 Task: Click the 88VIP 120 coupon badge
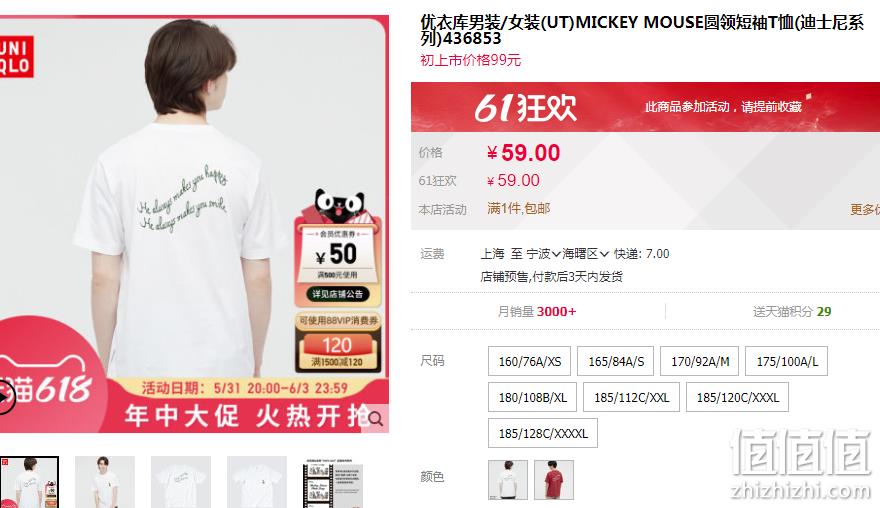(338, 343)
